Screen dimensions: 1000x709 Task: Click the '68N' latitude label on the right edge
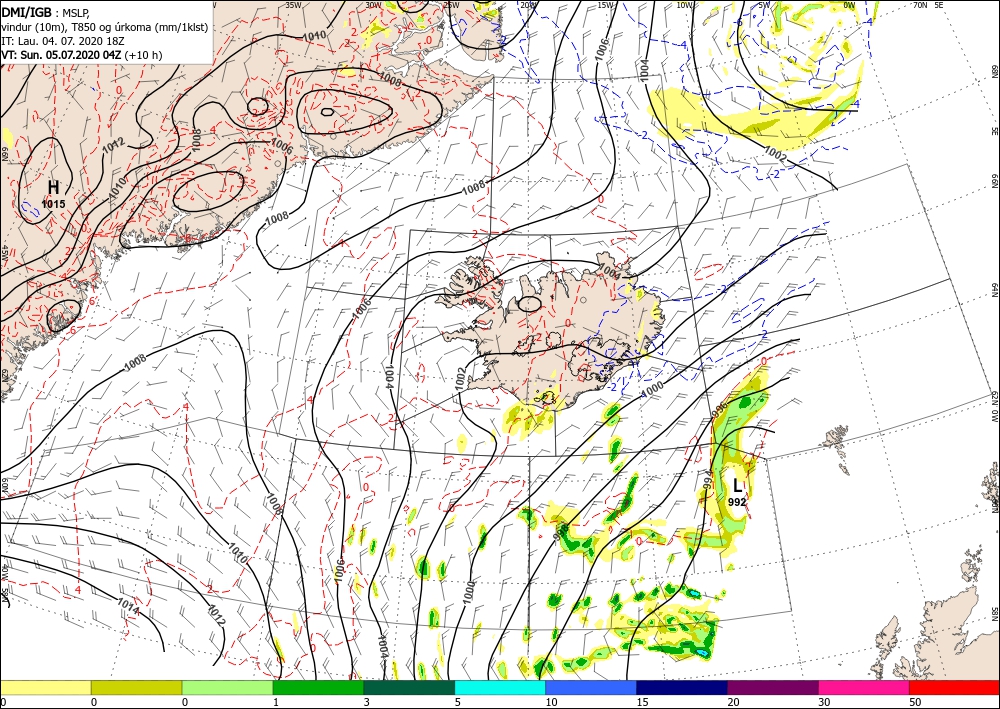[995, 70]
